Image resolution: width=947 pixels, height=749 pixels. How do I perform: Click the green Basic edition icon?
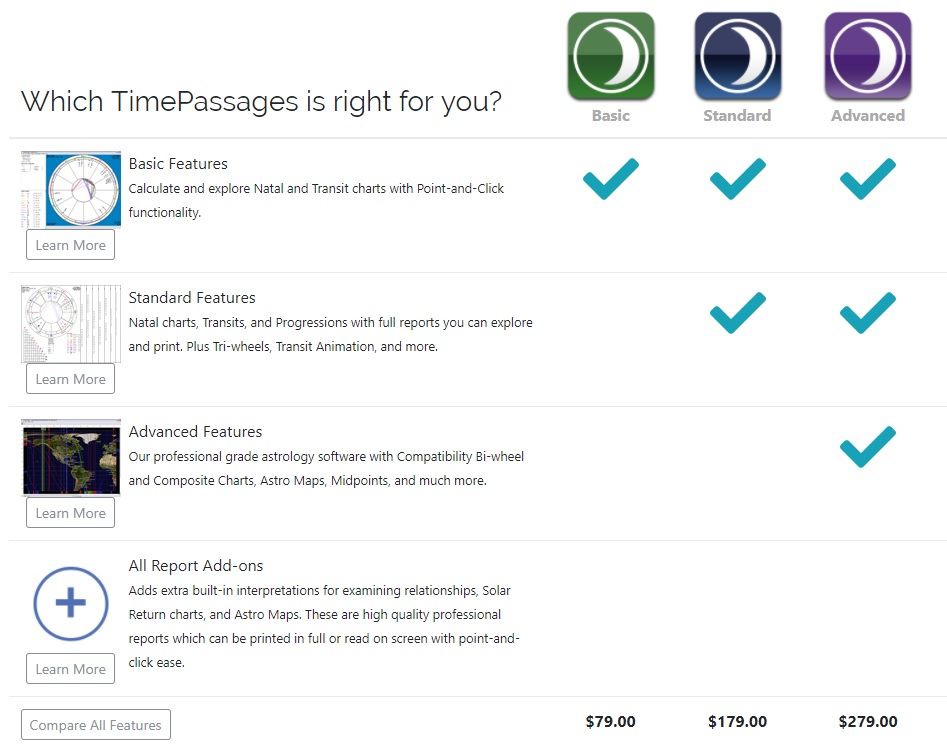[610, 57]
